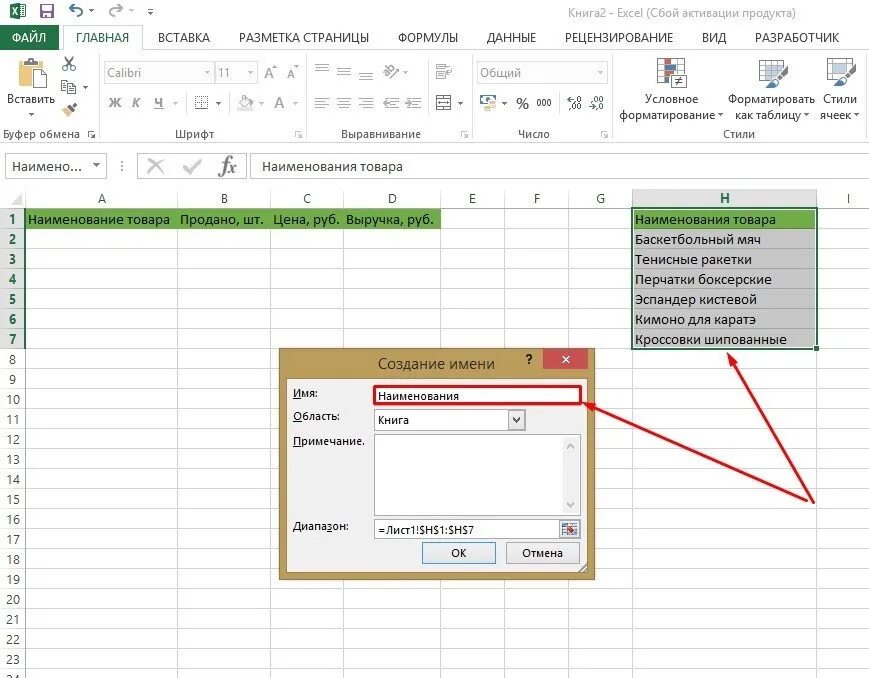This screenshot has width=869, height=678.
Task: Click the Format Painter brush icon
Action: pyautogui.click(x=69, y=110)
